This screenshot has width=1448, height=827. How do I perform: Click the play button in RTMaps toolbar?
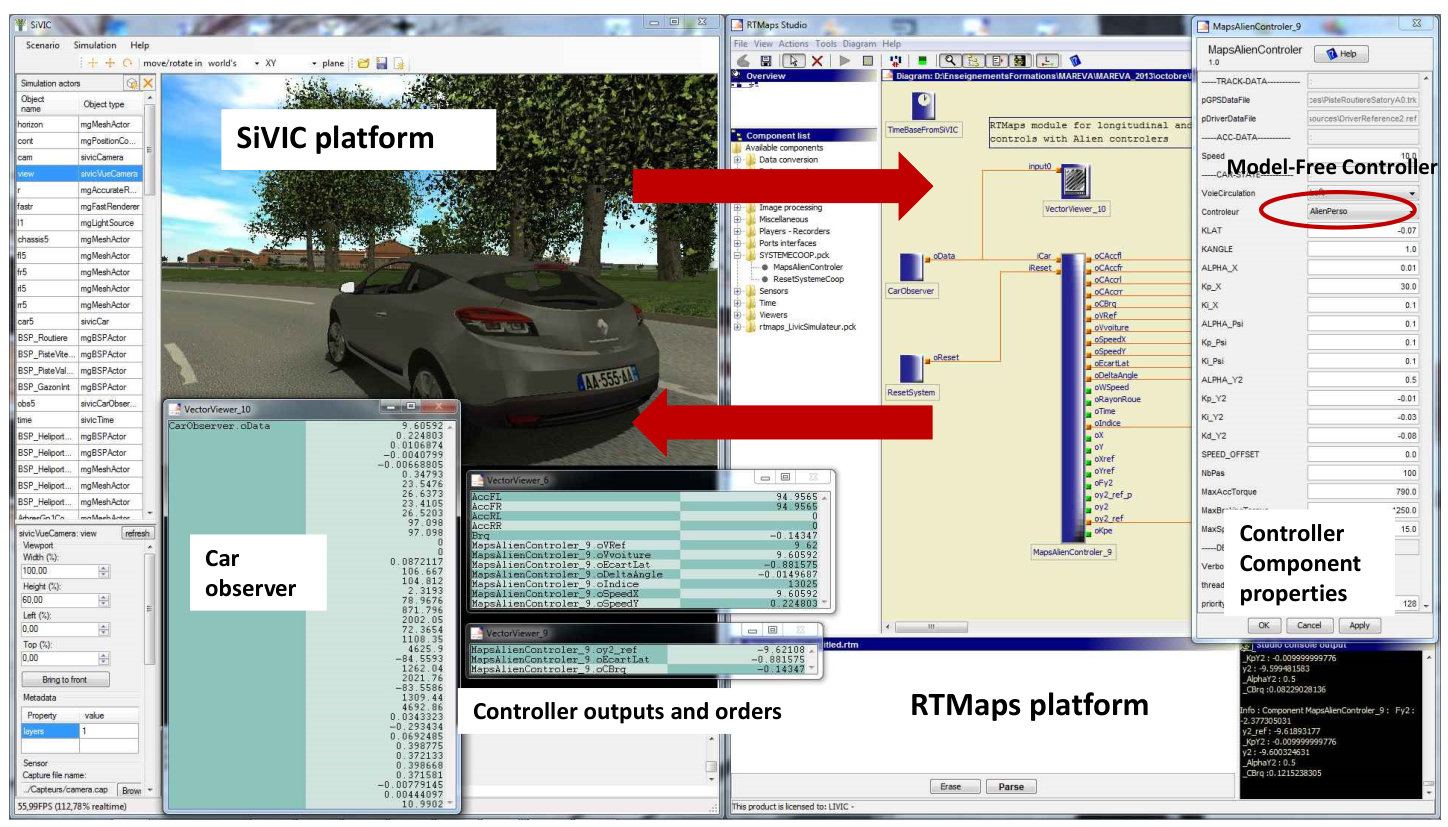844,61
